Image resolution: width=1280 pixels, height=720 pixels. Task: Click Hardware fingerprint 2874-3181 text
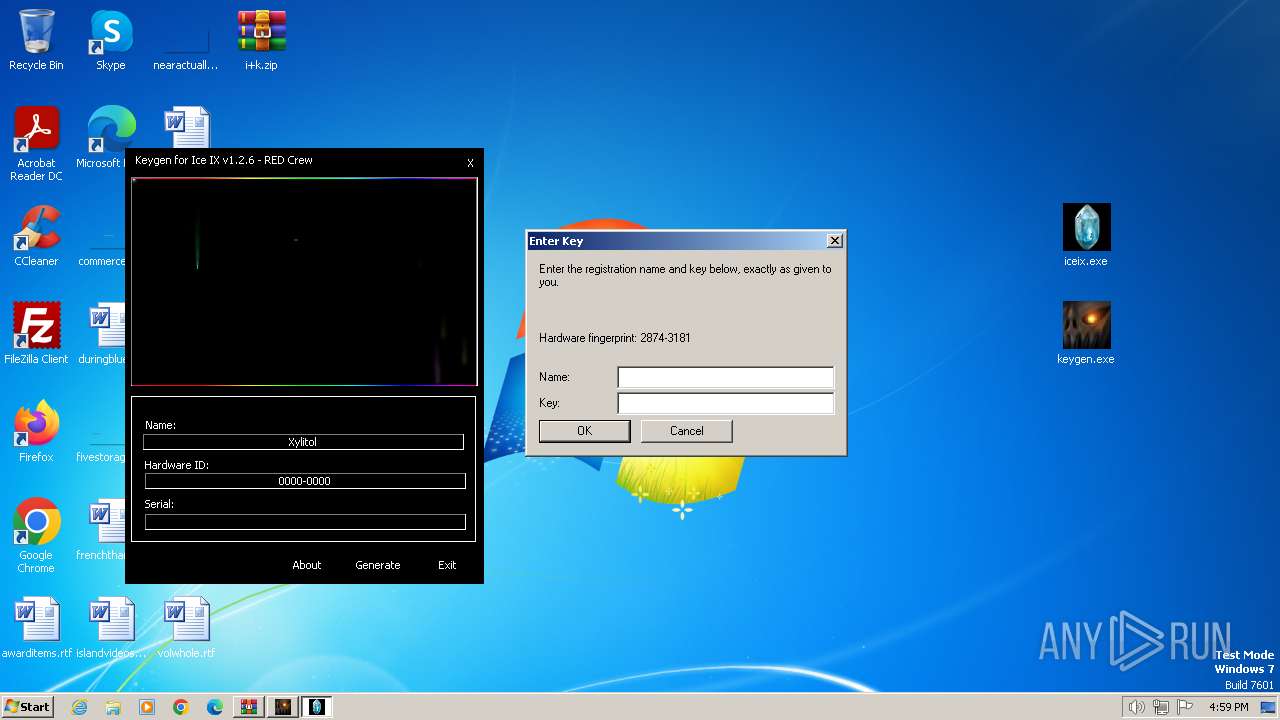click(615, 338)
